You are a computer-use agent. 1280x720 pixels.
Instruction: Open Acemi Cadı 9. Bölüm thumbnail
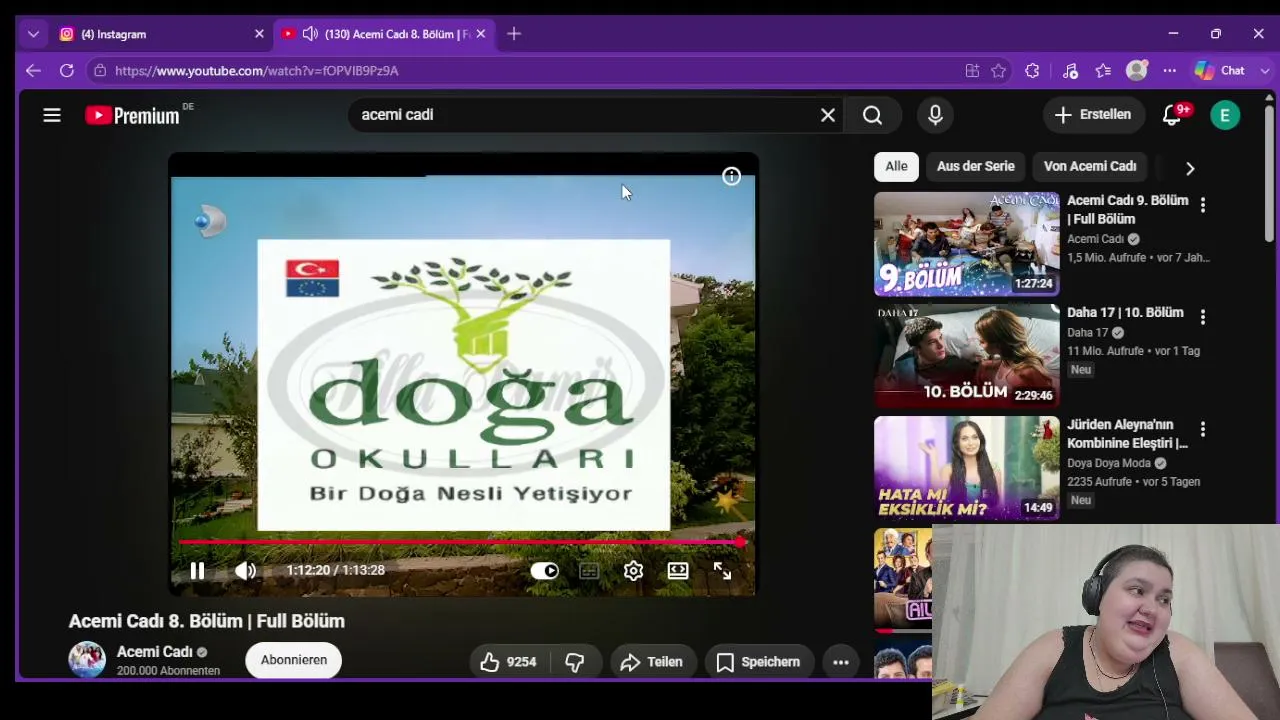click(x=967, y=244)
